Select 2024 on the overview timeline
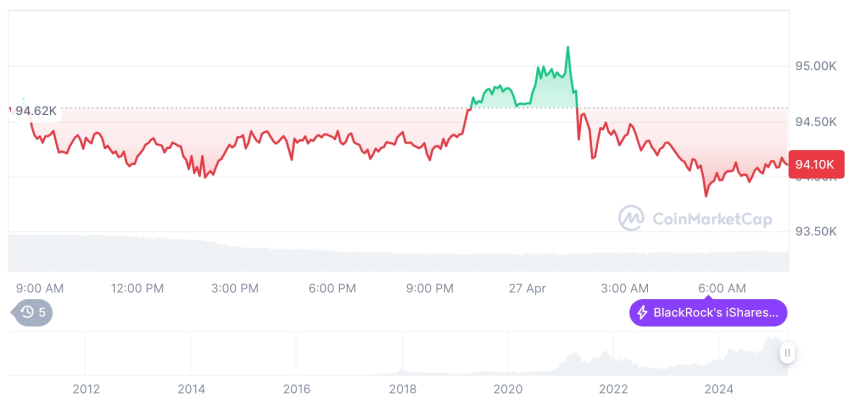 point(718,389)
